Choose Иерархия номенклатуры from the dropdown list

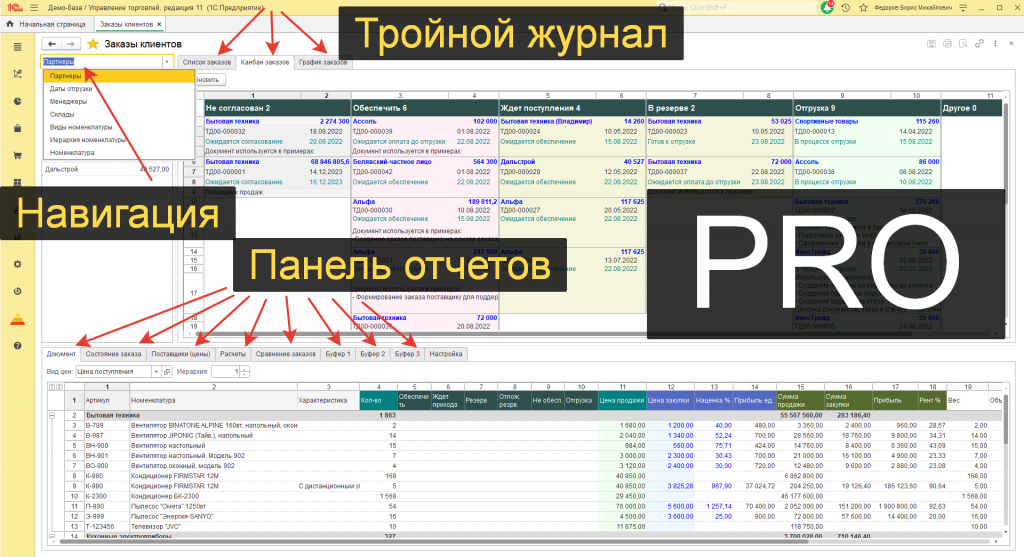(x=119, y=140)
